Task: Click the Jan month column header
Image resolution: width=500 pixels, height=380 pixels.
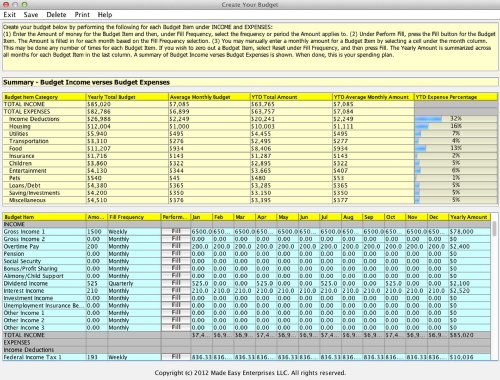Action: (202, 217)
